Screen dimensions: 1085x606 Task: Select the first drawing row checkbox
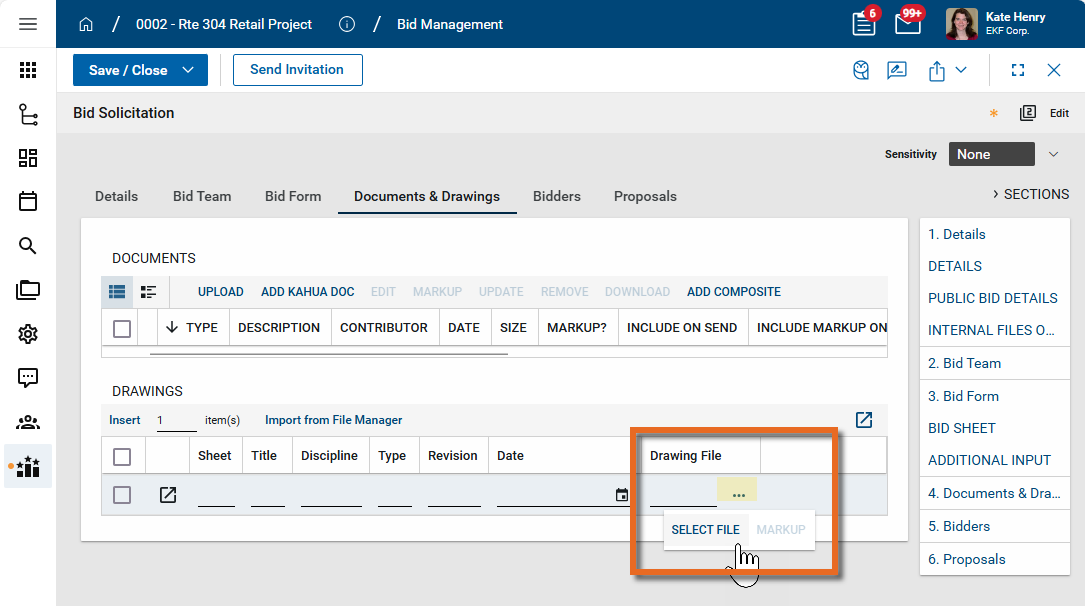[x=122, y=495]
